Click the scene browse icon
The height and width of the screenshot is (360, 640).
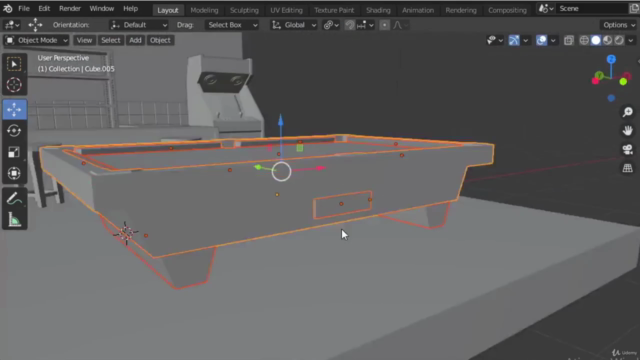click(546, 9)
